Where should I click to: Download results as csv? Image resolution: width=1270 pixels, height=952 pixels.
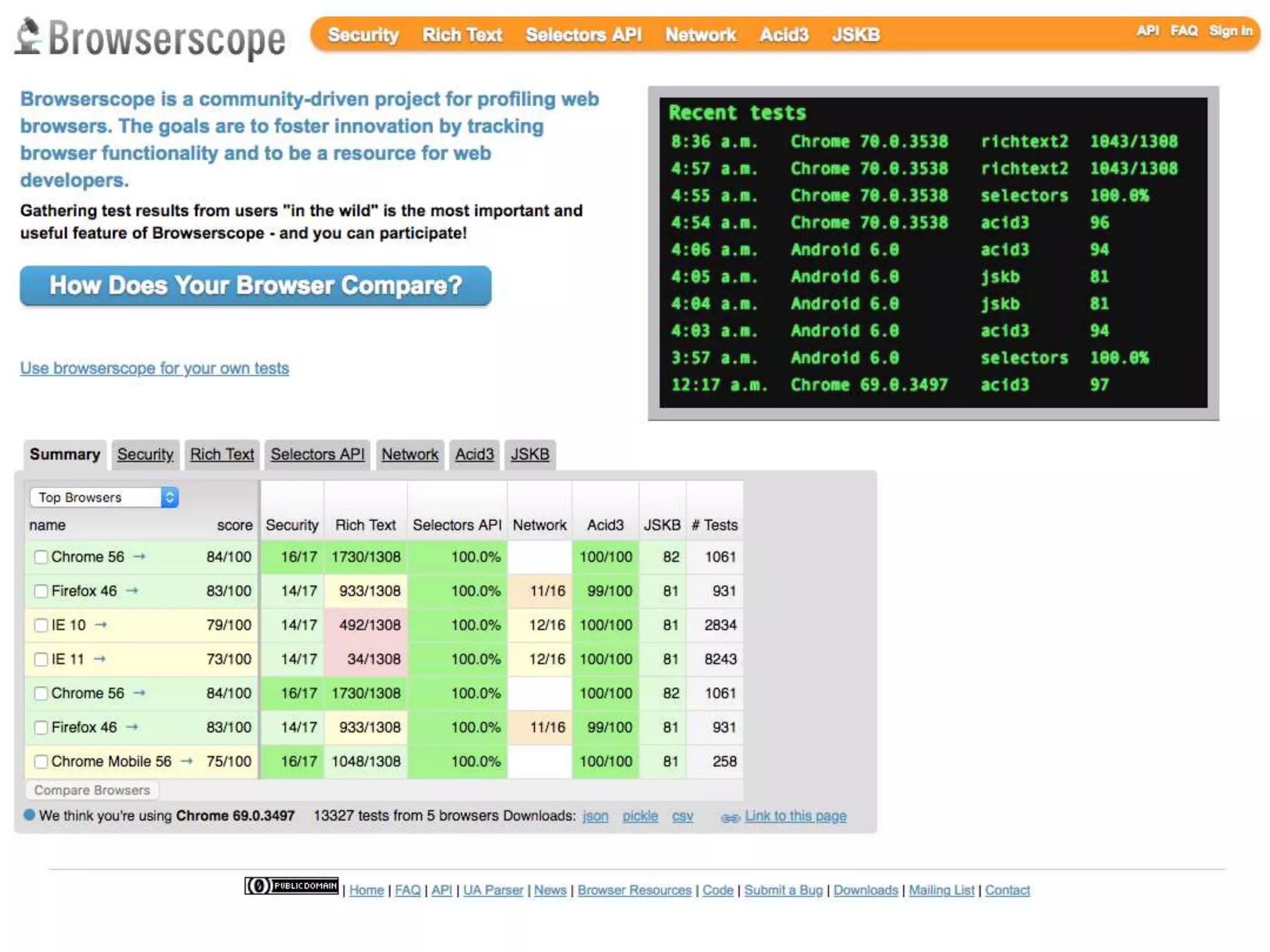(682, 816)
